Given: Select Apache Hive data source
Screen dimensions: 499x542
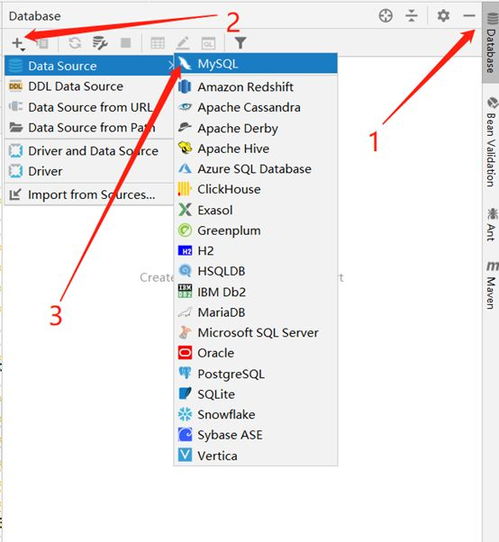Looking at the screenshot, I should point(256,149).
